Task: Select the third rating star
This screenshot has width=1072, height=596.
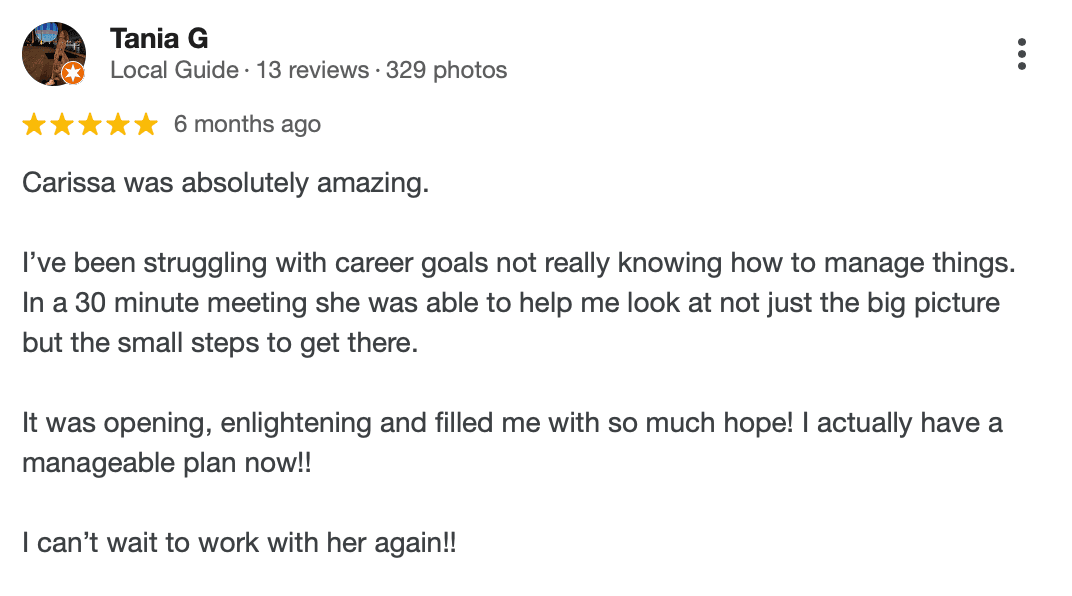Action: coord(90,125)
